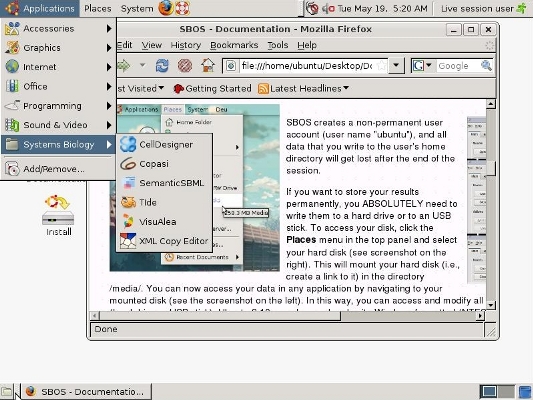Open Firefox Help menu
Image resolution: width=533 pixels, height=400 pixels.
tap(307, 45)
